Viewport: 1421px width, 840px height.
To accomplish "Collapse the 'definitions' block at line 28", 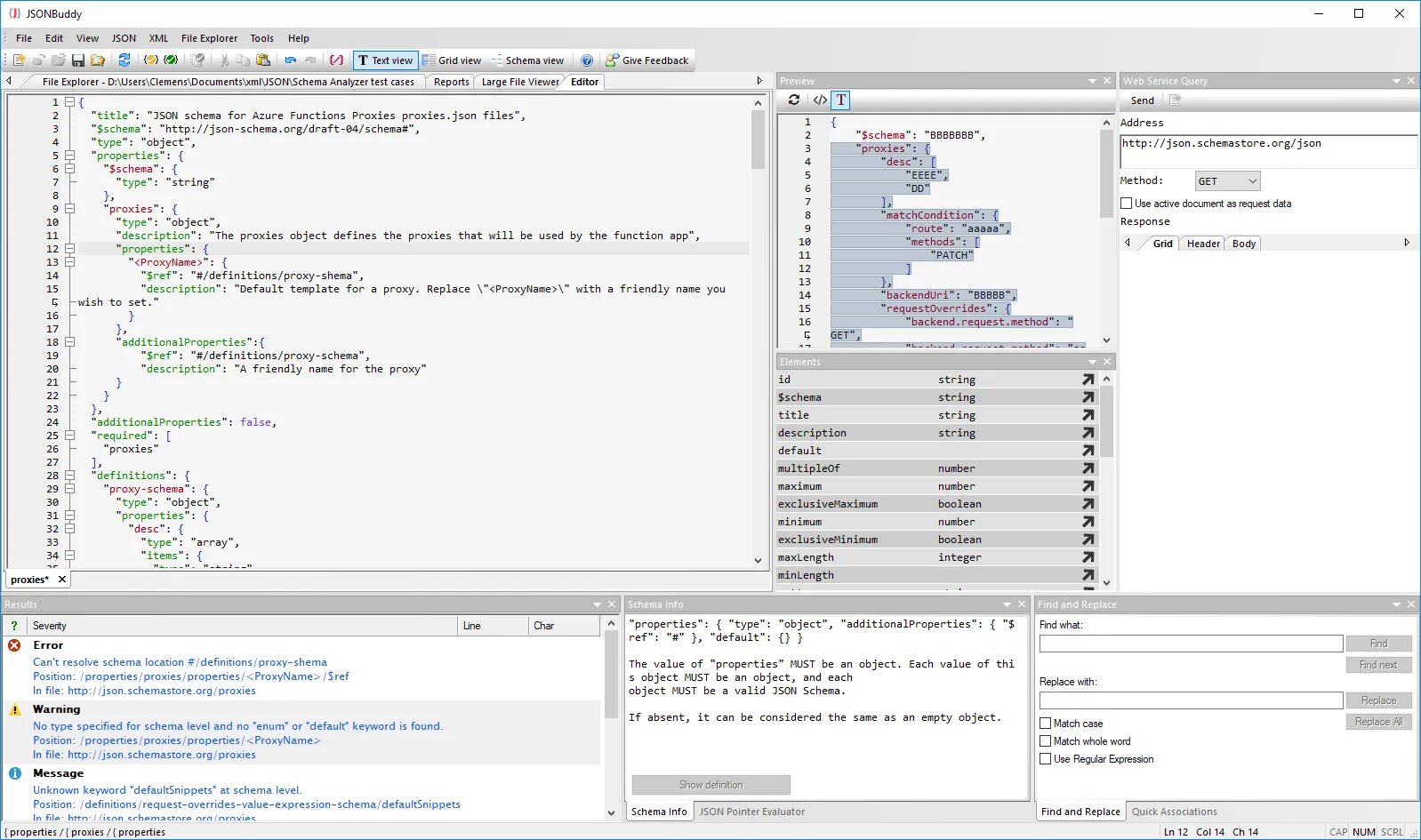I will pyautogui.click(x=69, y=476).
